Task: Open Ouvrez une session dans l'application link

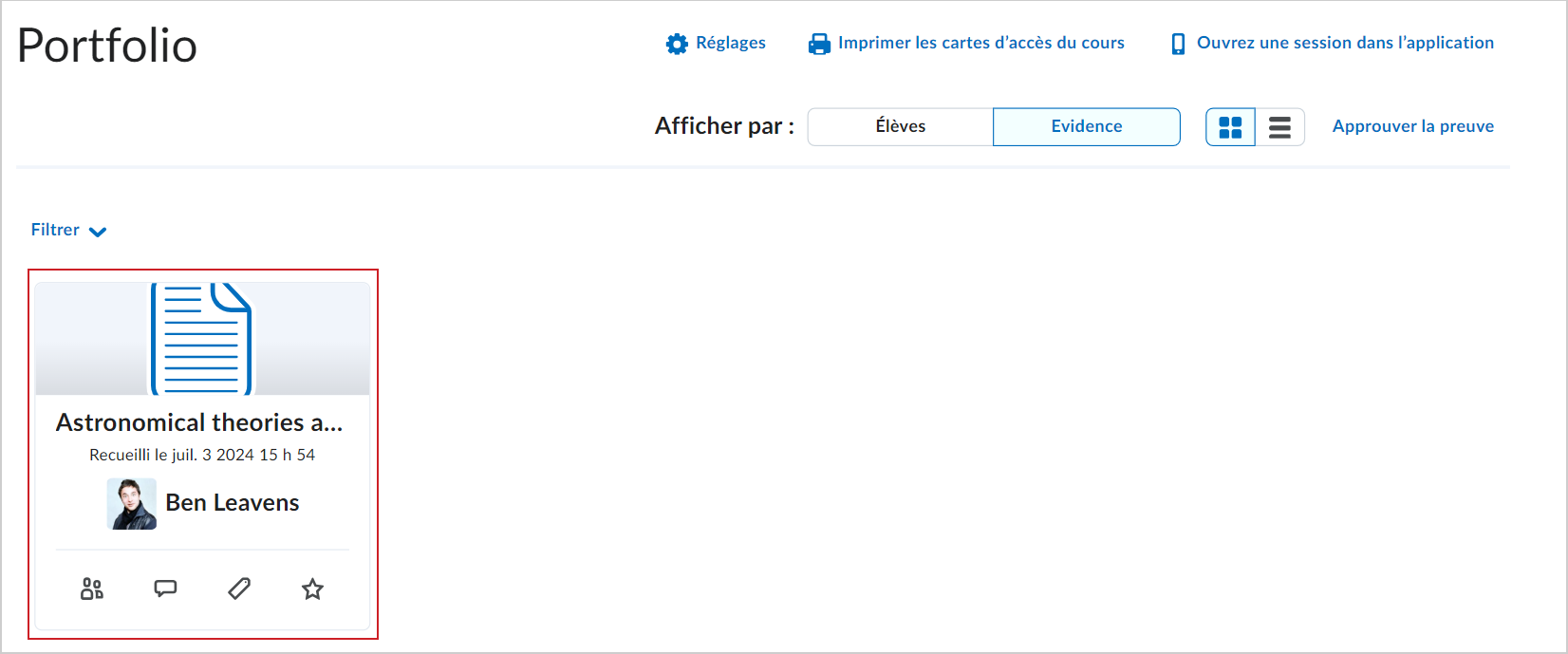Action: (1345, 43)
